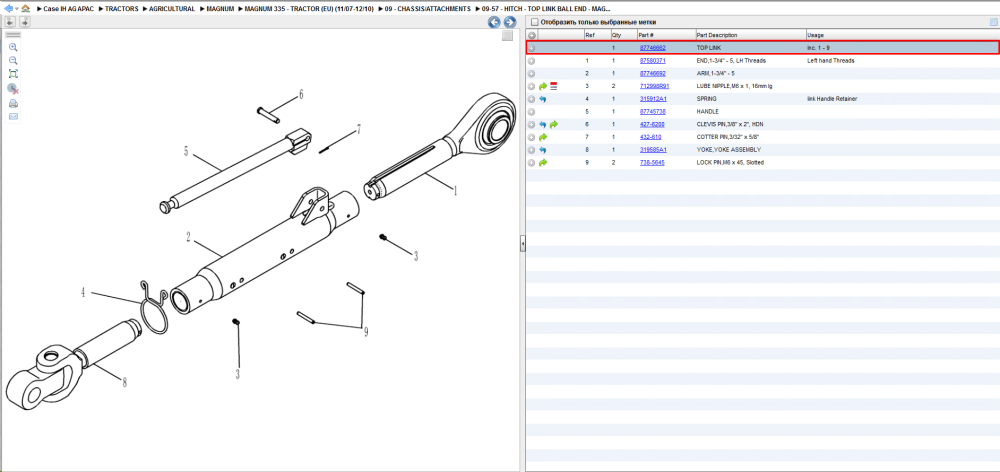1000x472 pixels.
Task: Open part number 319585A1 for YOKE ASSEMBLY
Action: pos(653,150)
